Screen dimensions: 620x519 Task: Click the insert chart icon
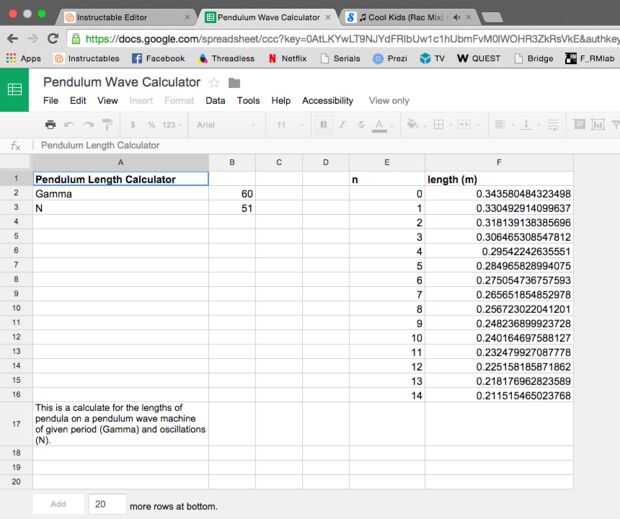click(x=597, y=125)
